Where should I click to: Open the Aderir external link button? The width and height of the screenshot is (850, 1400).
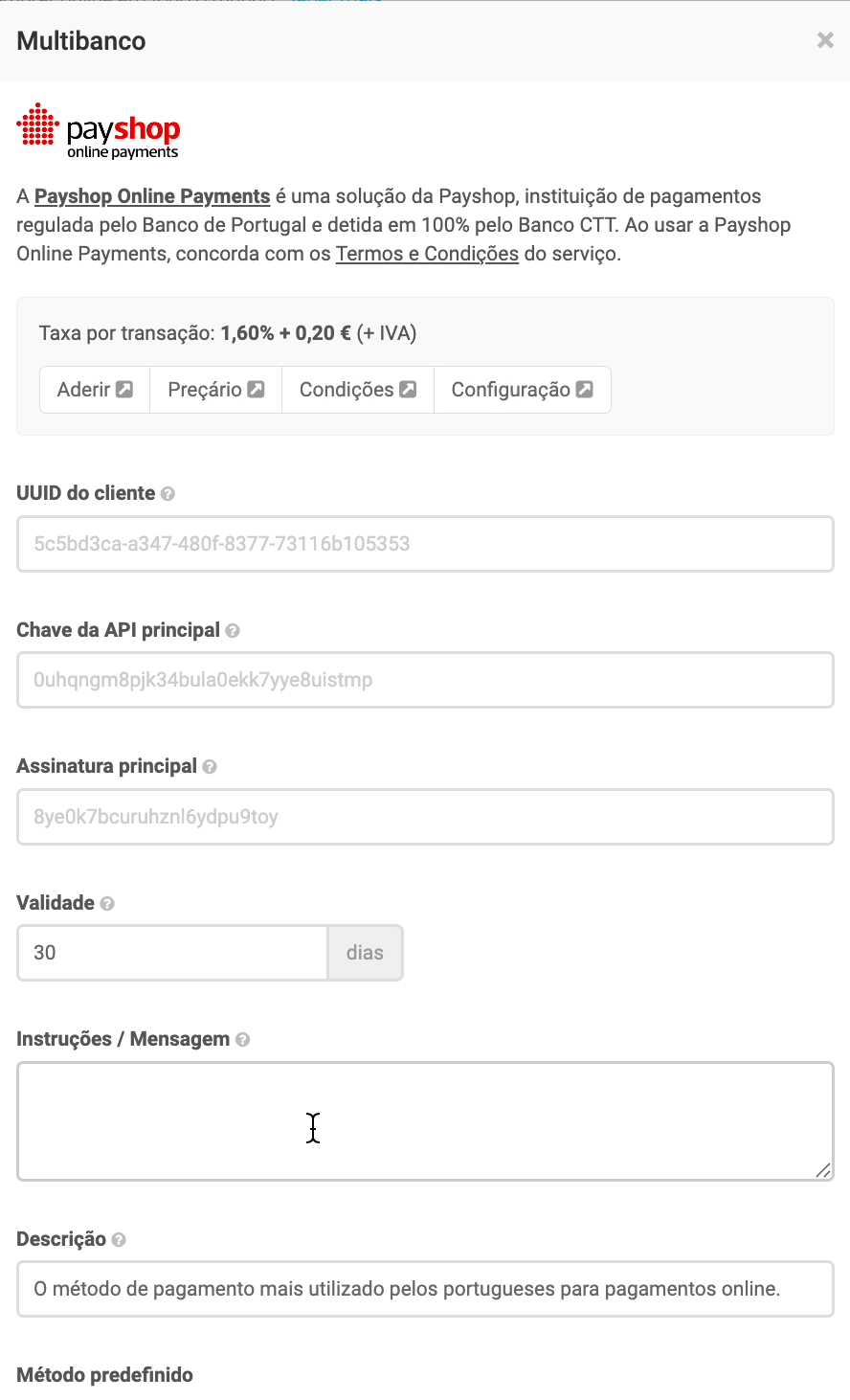tap(95, 390)
